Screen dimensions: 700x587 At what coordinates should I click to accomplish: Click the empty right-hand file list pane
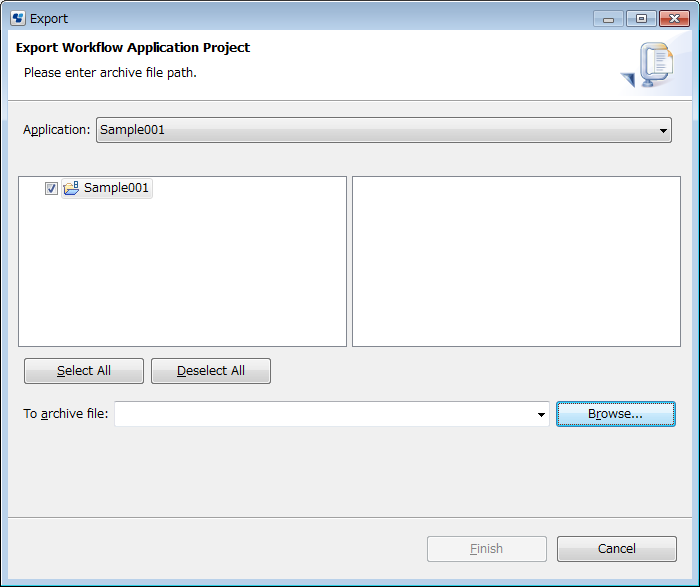click(x=516, y=261)
